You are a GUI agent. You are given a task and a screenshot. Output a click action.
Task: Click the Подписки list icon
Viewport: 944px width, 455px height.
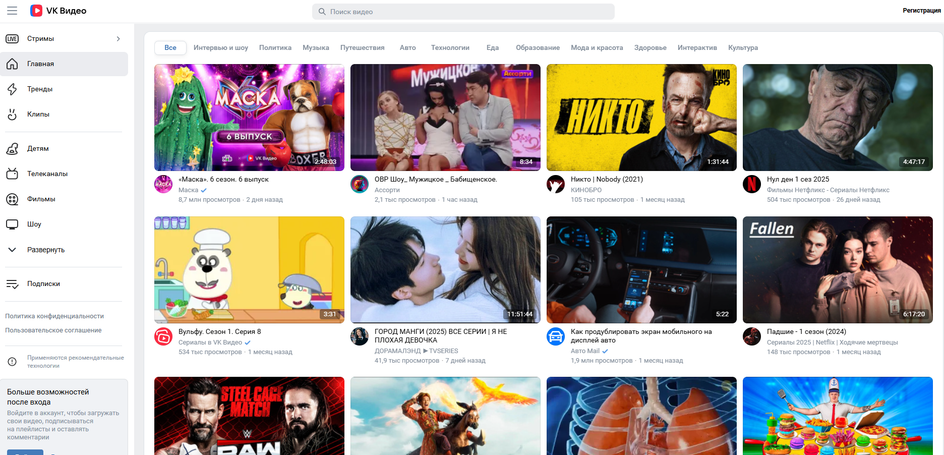click(12, 284)
